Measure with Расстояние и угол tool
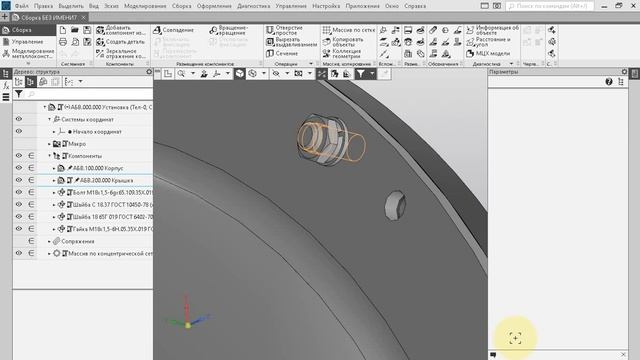The height and width of the screenshot is (360, 640). click(x=489, y=42)
